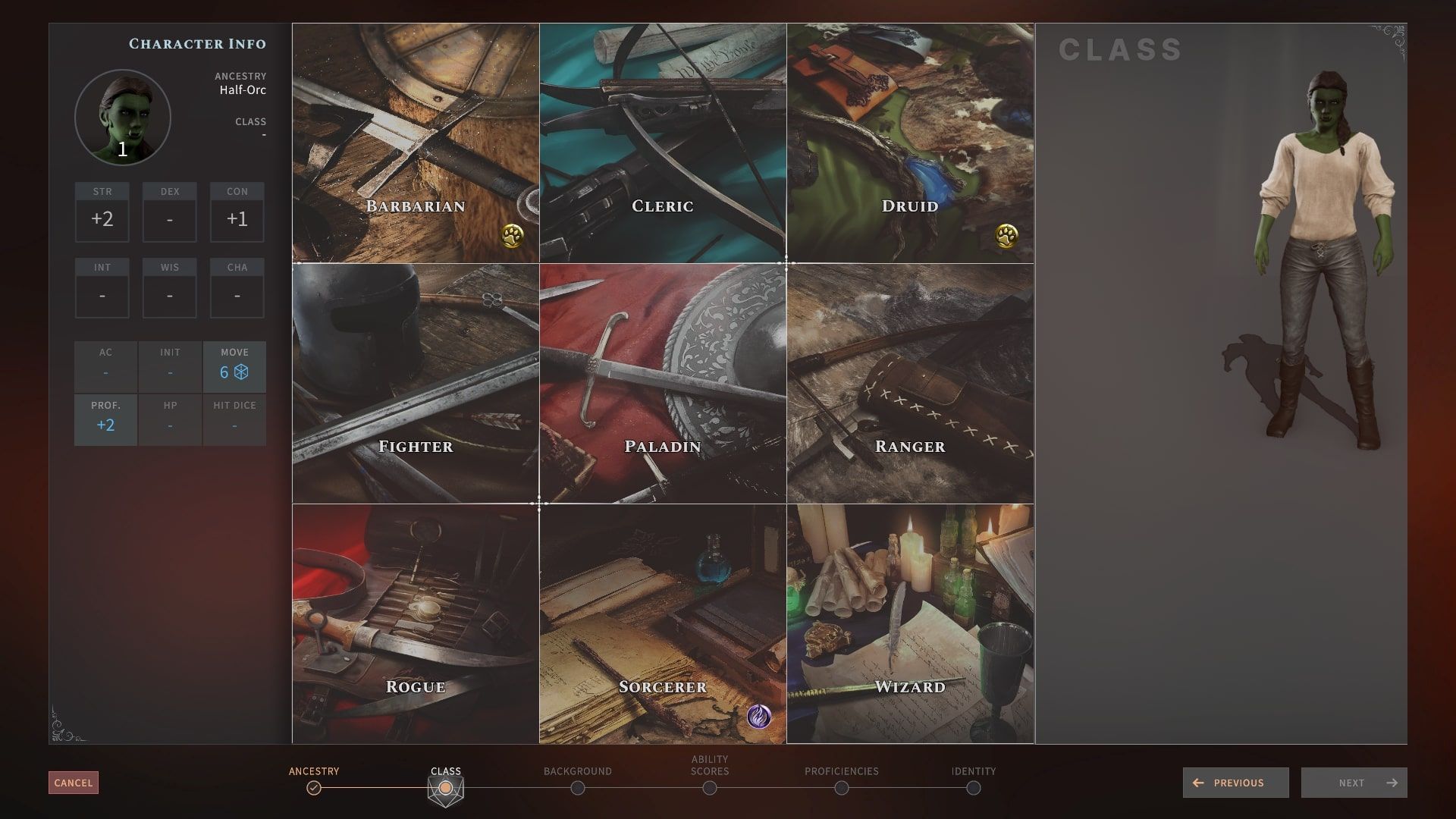This screenshot has height=819, width=1456.
Task: Select the Paladin class
Action: click(x=663, y=384)
